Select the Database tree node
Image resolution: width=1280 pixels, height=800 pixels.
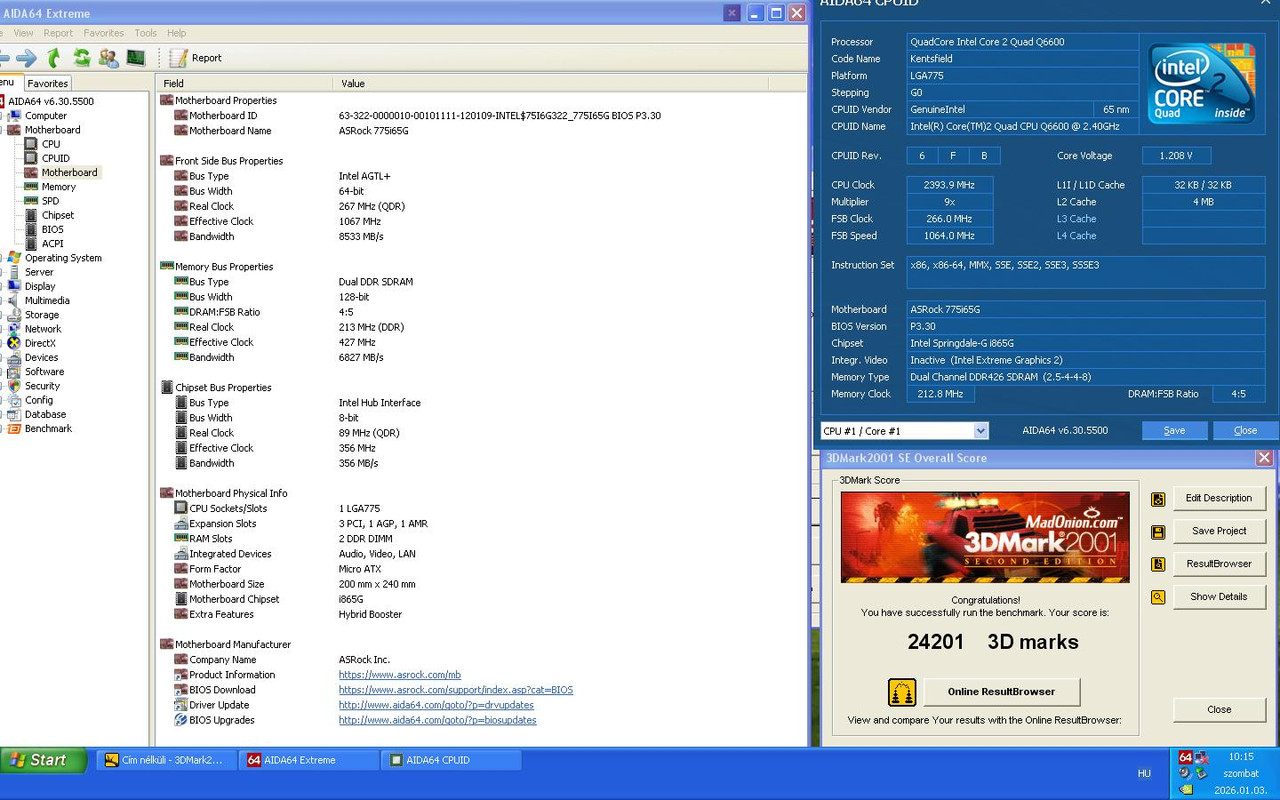coord(45,414)
